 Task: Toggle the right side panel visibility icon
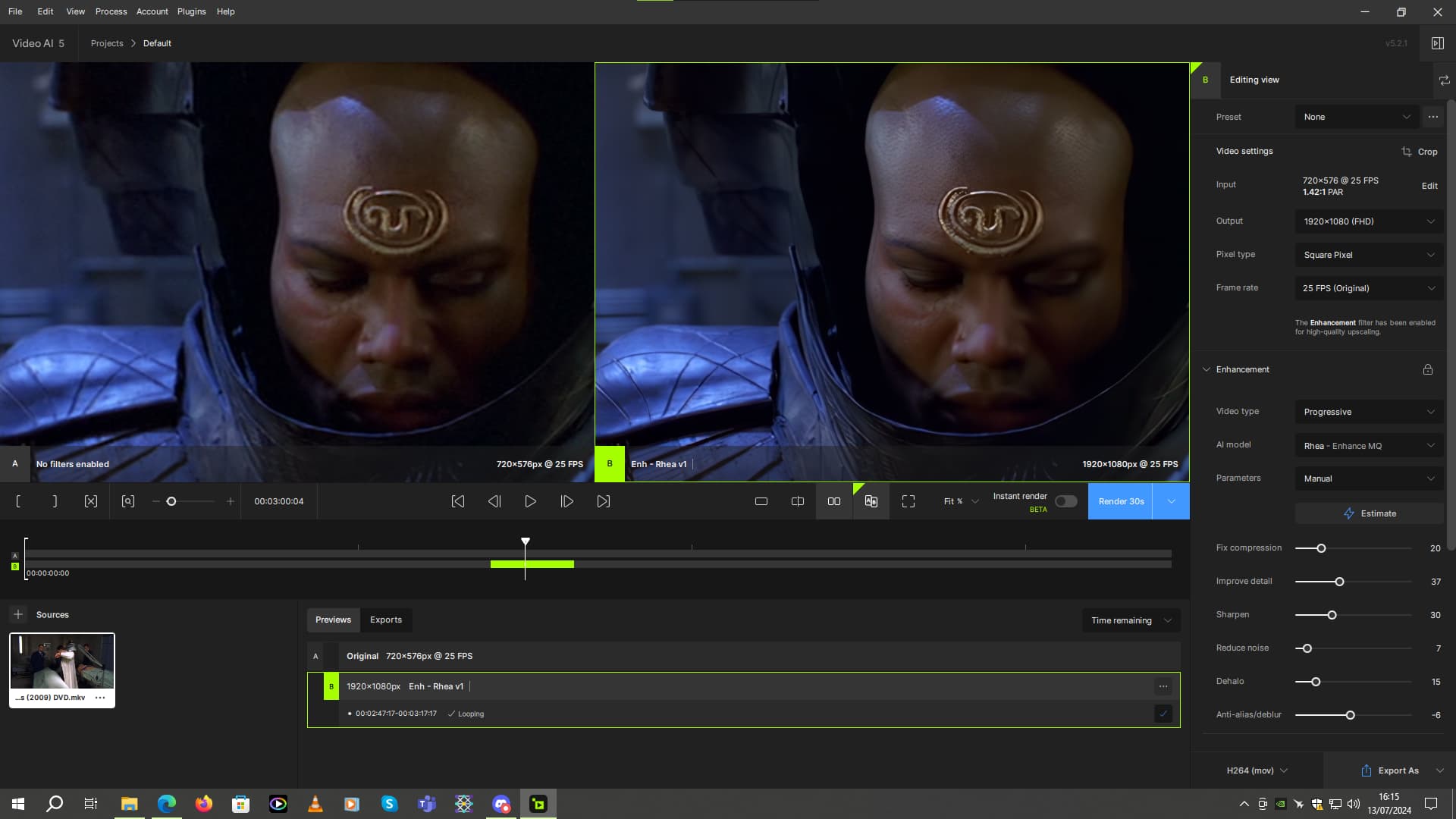point(1437,43)
